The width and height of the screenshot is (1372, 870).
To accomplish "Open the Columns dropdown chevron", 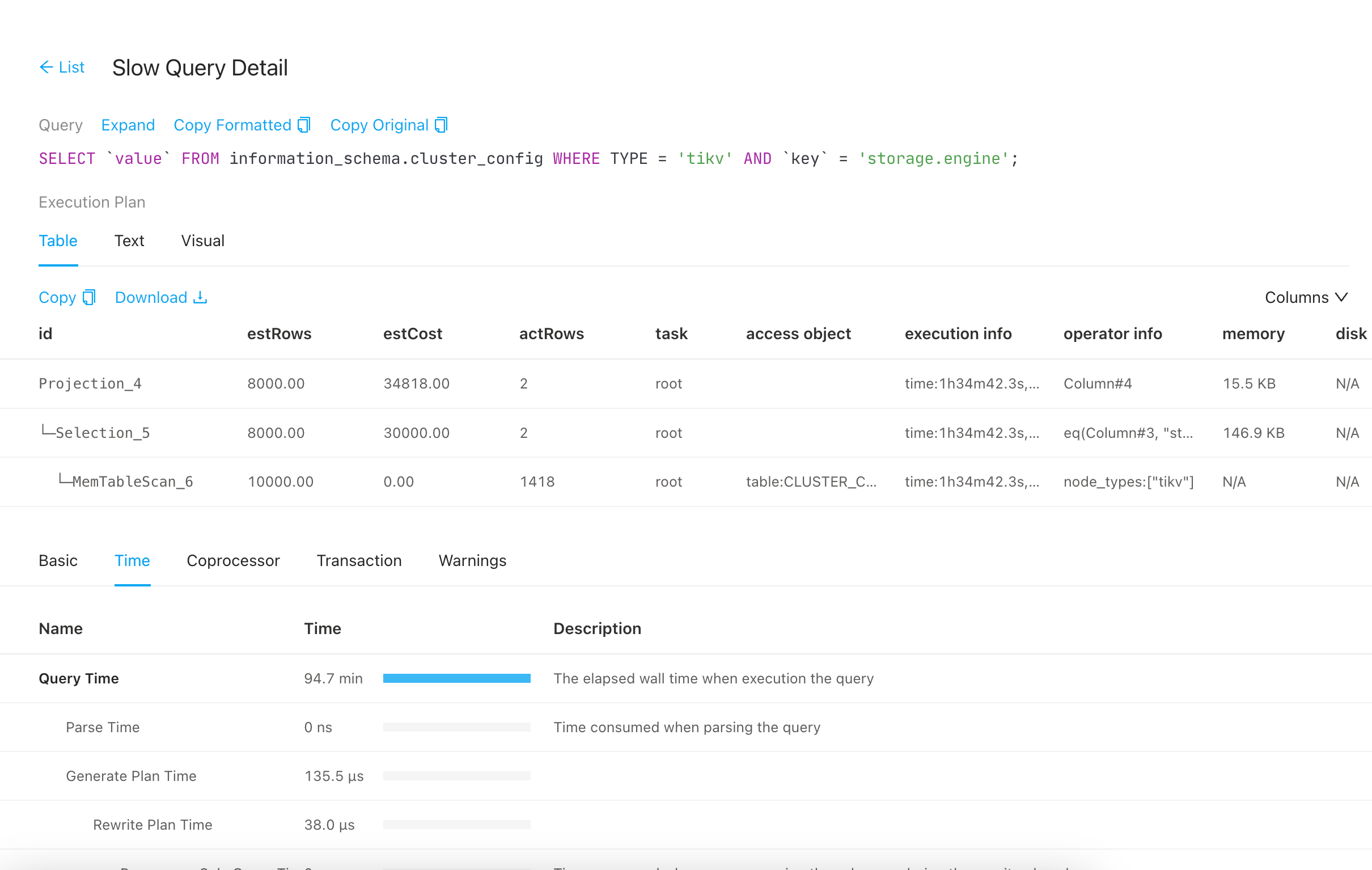I will [x=1342, y=298].
